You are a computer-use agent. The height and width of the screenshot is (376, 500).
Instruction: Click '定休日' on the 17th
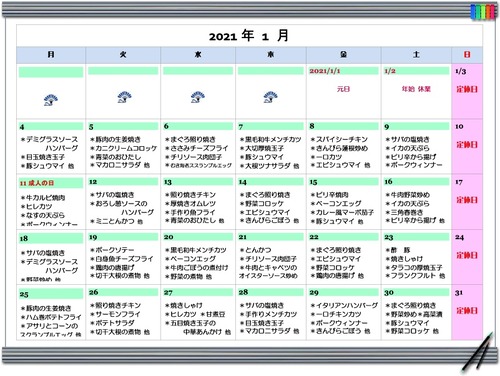tap(467, 200)
